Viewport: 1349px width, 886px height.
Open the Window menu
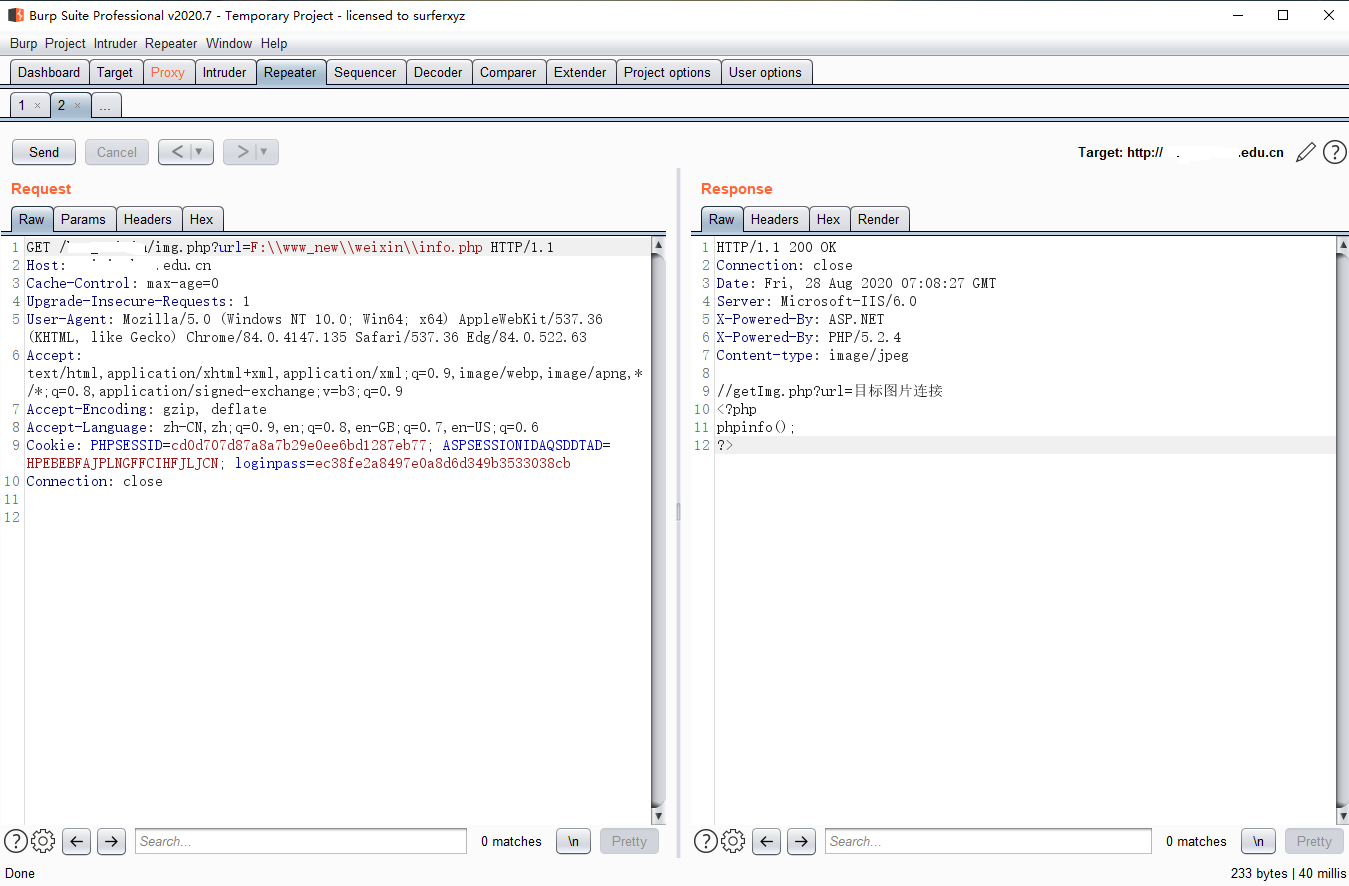(229, 43)
